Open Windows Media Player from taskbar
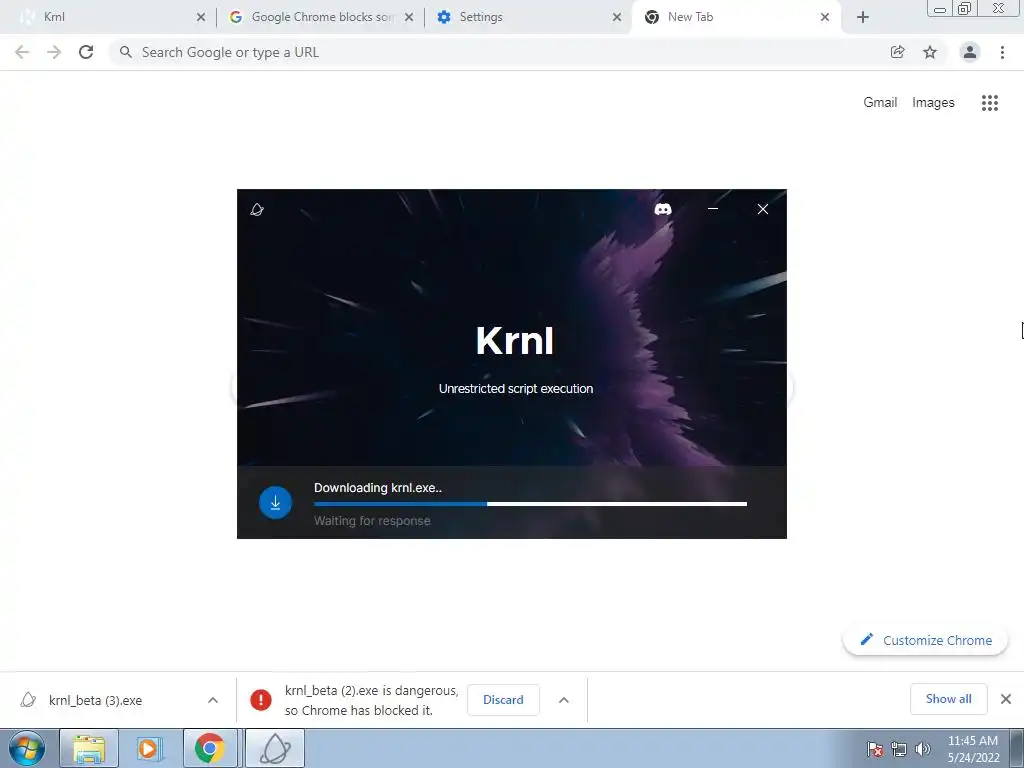This screenshot has width=1024, height=768. 150,748
